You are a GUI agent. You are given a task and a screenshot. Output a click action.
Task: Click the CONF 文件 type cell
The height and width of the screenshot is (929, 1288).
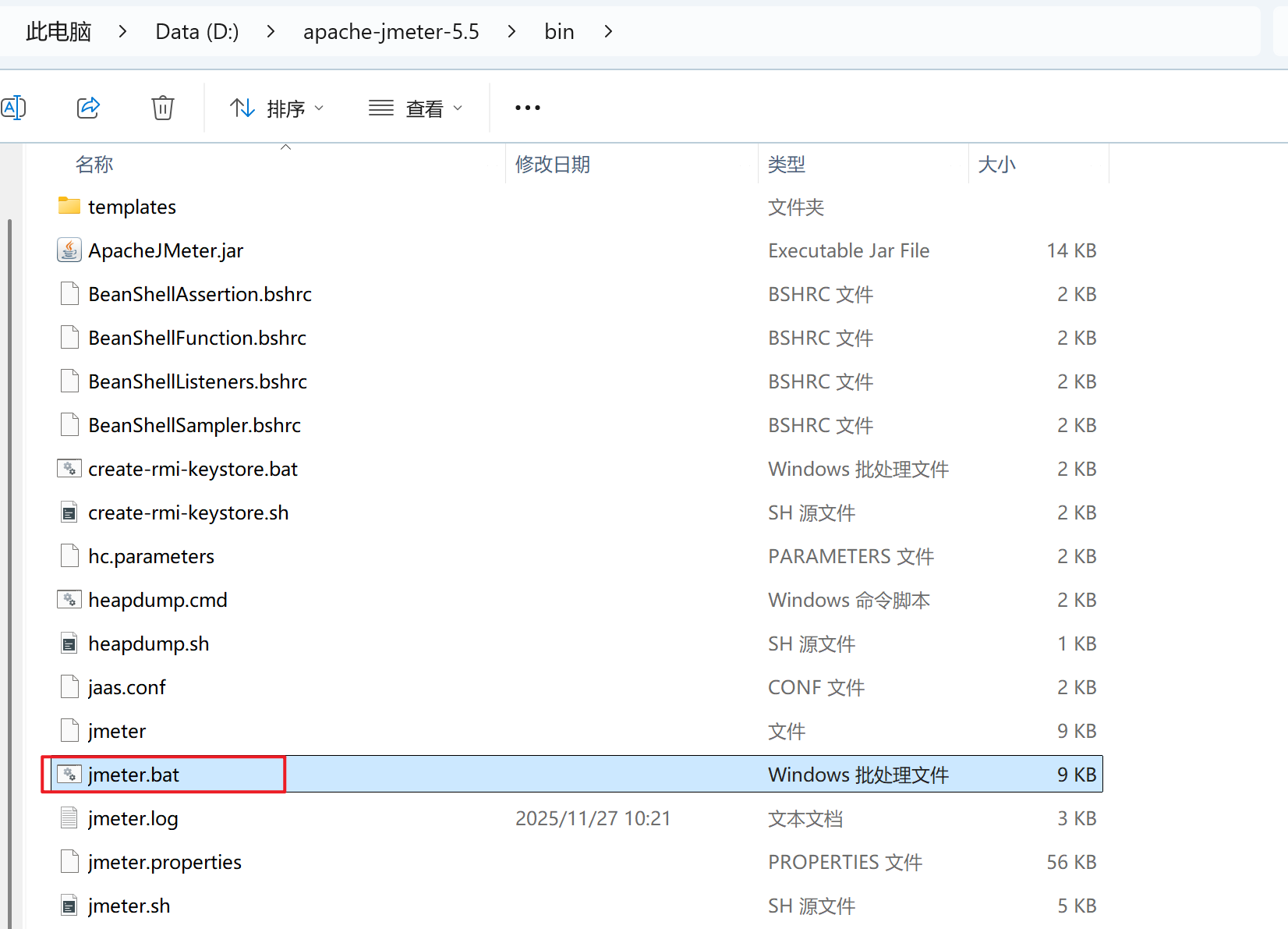(816, 687)
